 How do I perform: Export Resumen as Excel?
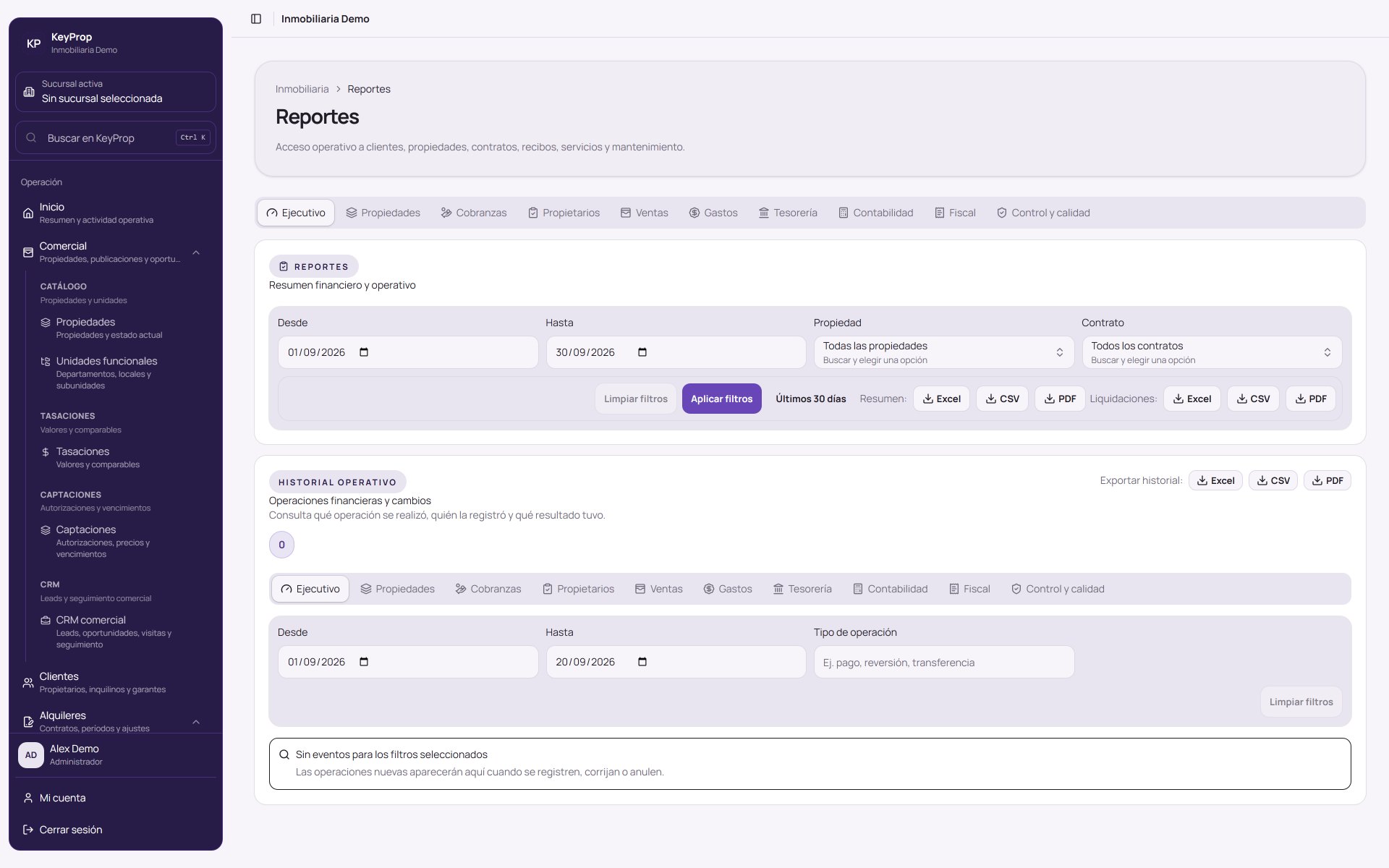pyautogui.click(x=941, y=399)
